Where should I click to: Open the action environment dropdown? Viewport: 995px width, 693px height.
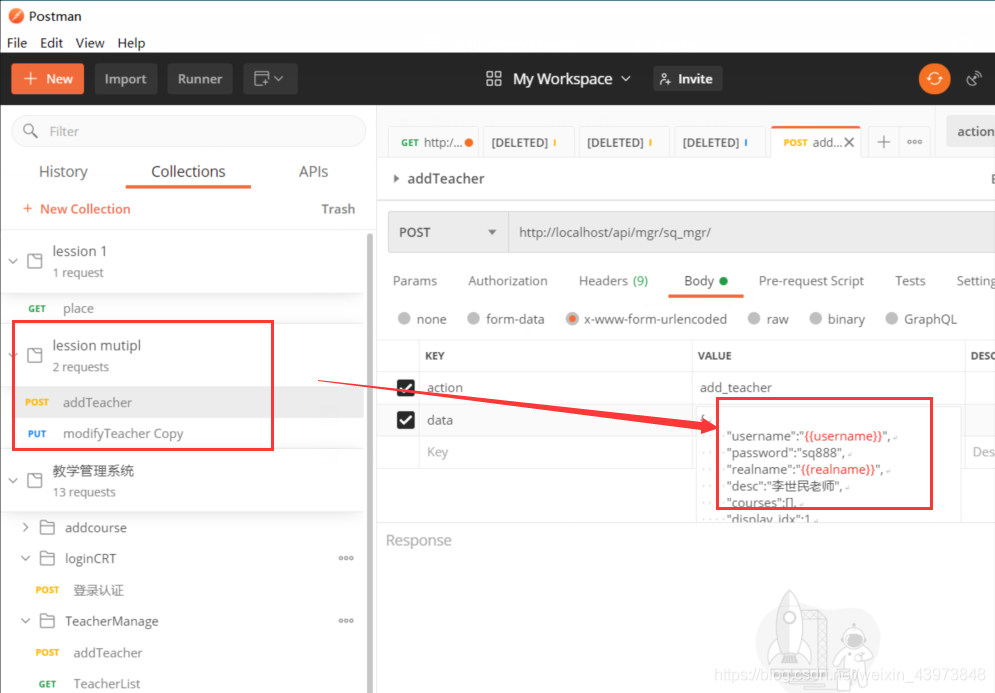click(x=971, y=131)
